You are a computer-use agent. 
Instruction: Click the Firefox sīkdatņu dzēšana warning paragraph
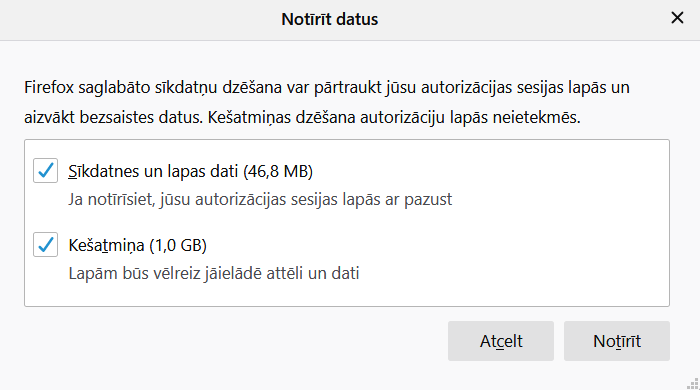point(327,102)
